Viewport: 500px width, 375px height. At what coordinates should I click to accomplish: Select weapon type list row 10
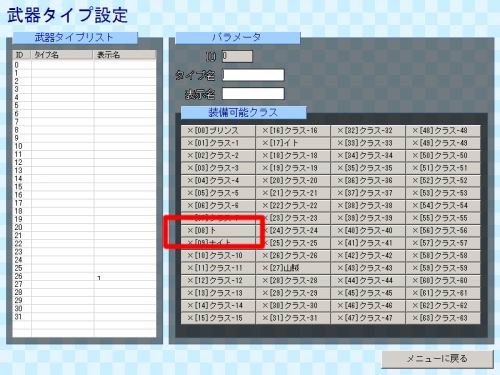tap(84, 146)
